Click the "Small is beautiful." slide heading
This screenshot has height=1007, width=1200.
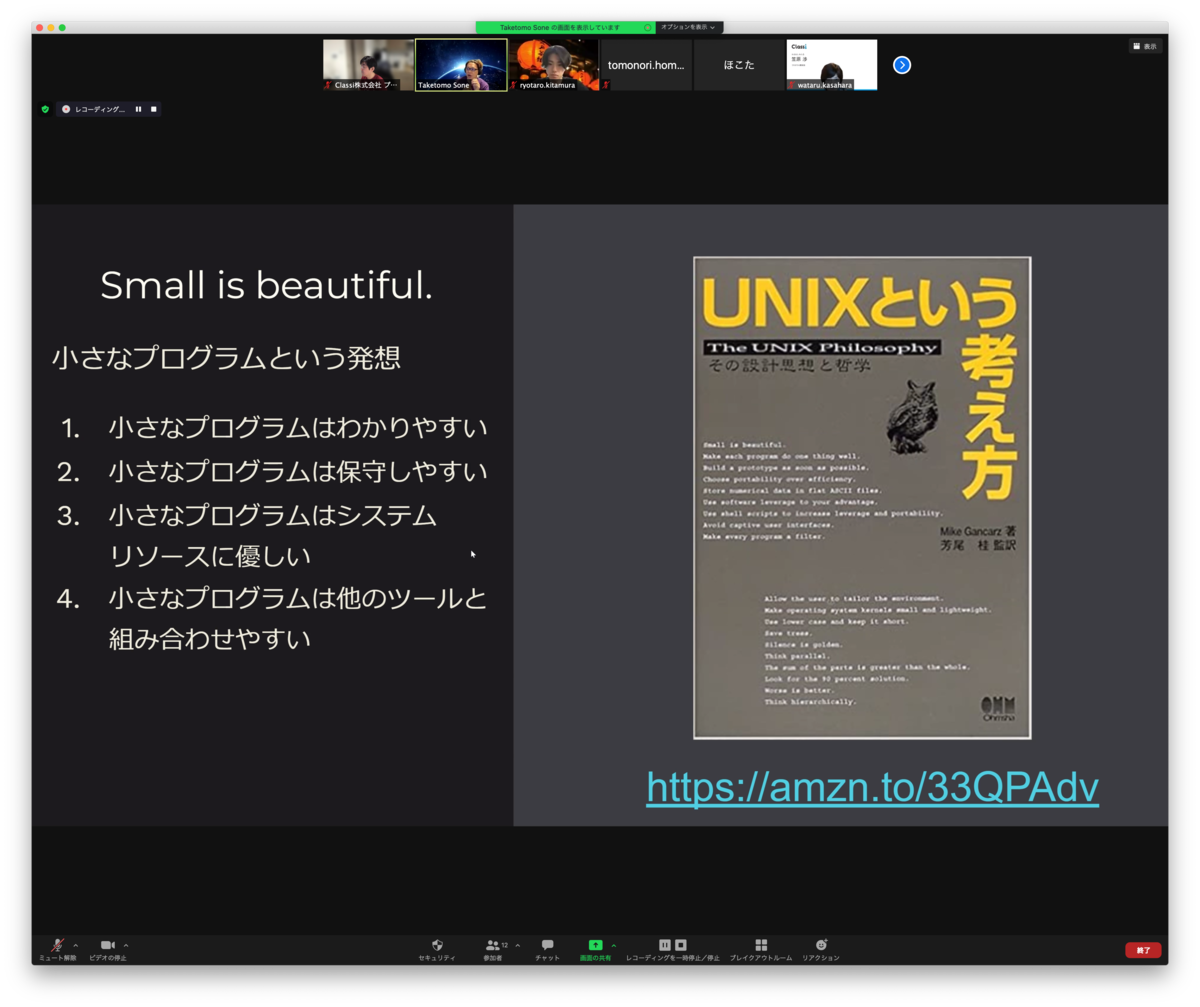pos(267,286)
